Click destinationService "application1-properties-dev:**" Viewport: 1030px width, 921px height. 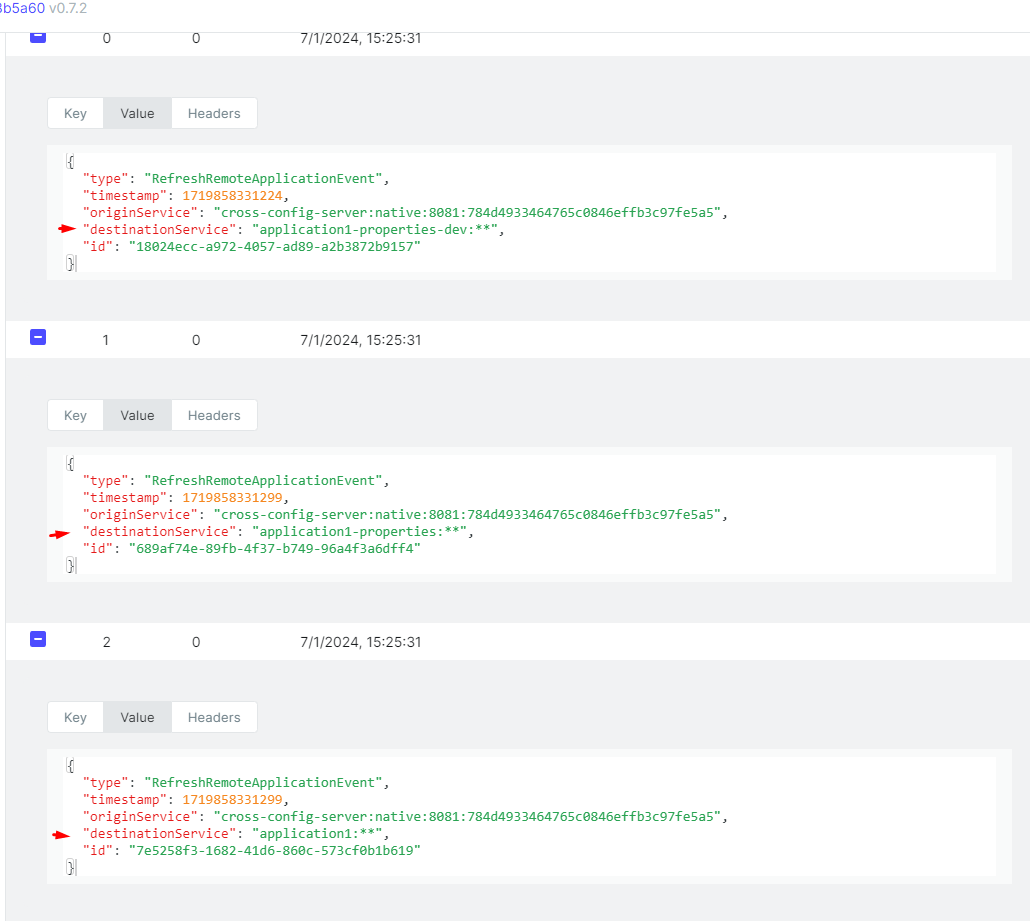(x=375, y=230)
